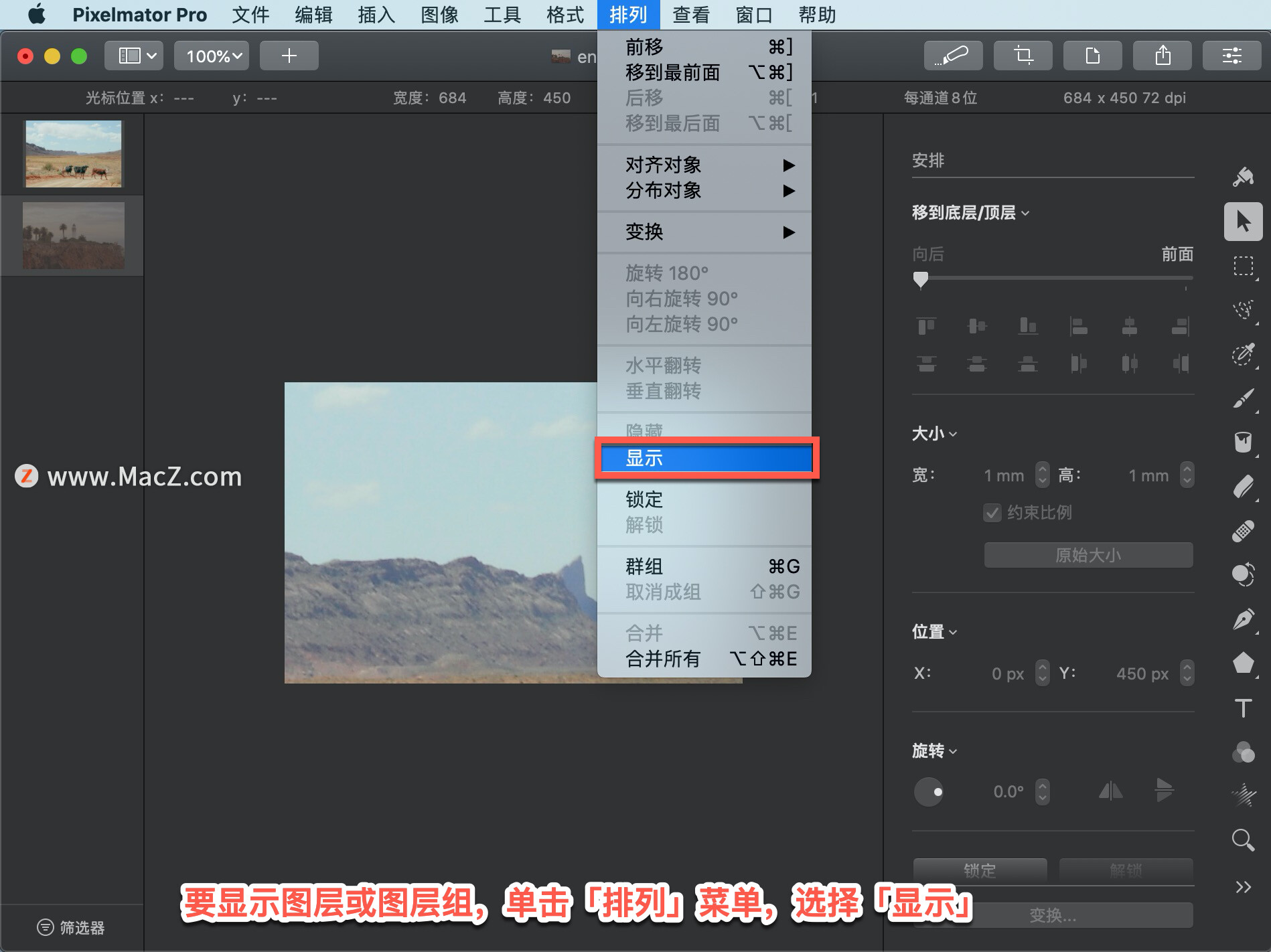Open the Apple menu

[x=37, y=15]
